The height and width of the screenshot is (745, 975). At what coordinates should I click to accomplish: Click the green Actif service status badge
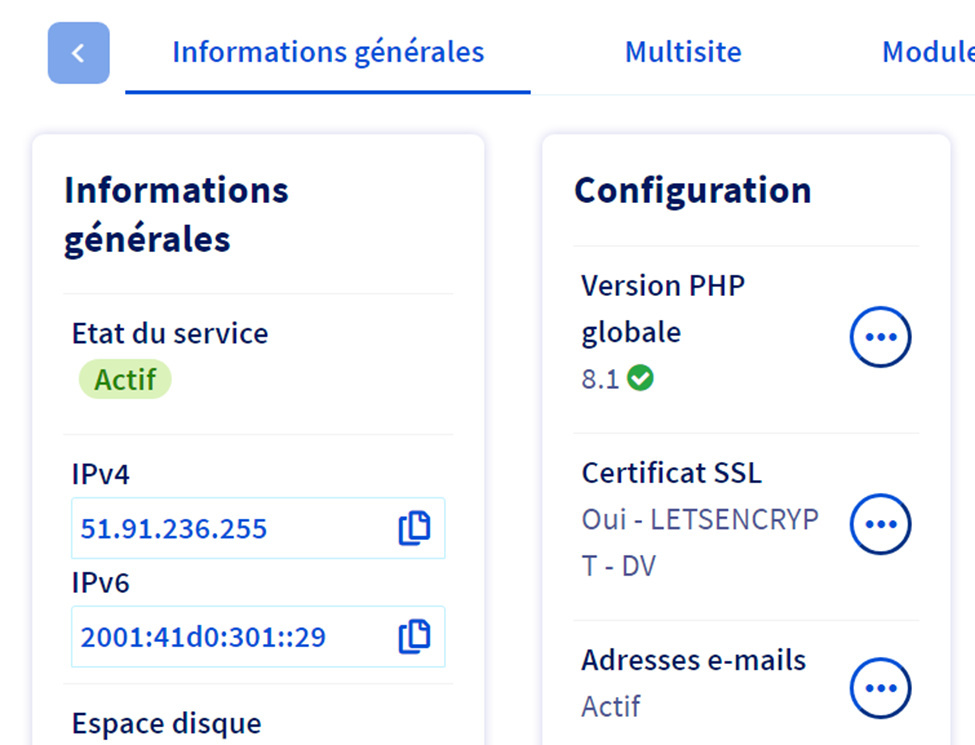point(125,380)
